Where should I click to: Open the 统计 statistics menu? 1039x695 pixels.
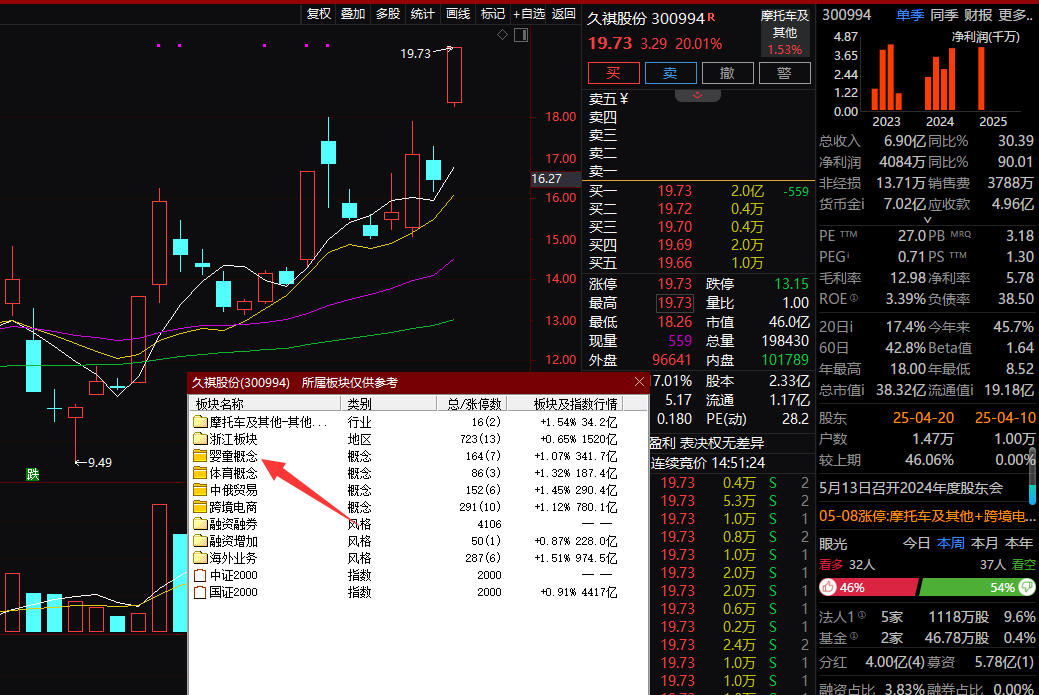pos(423,13)
